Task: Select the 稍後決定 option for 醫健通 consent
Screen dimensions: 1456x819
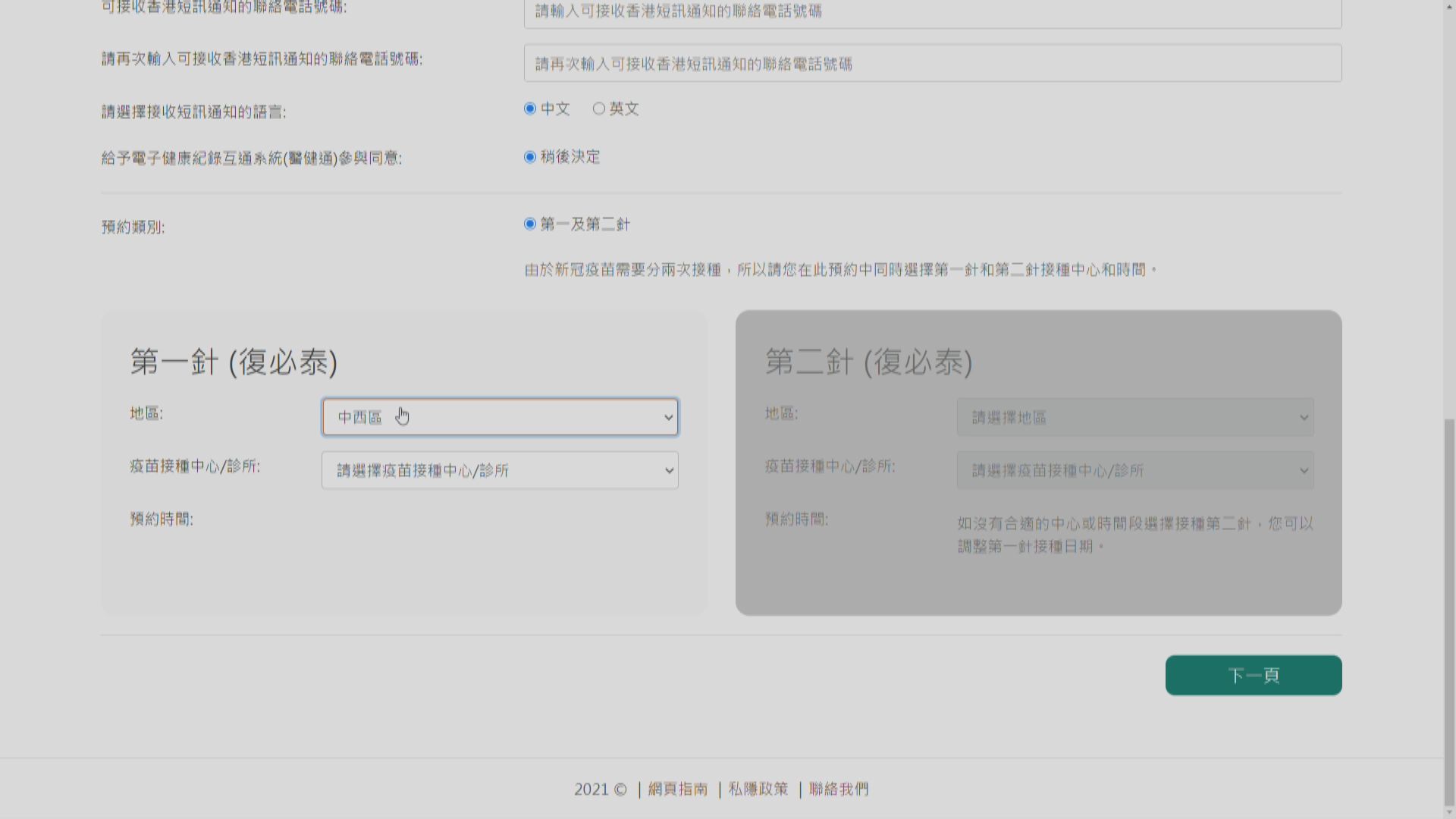Action: (530, 158)
